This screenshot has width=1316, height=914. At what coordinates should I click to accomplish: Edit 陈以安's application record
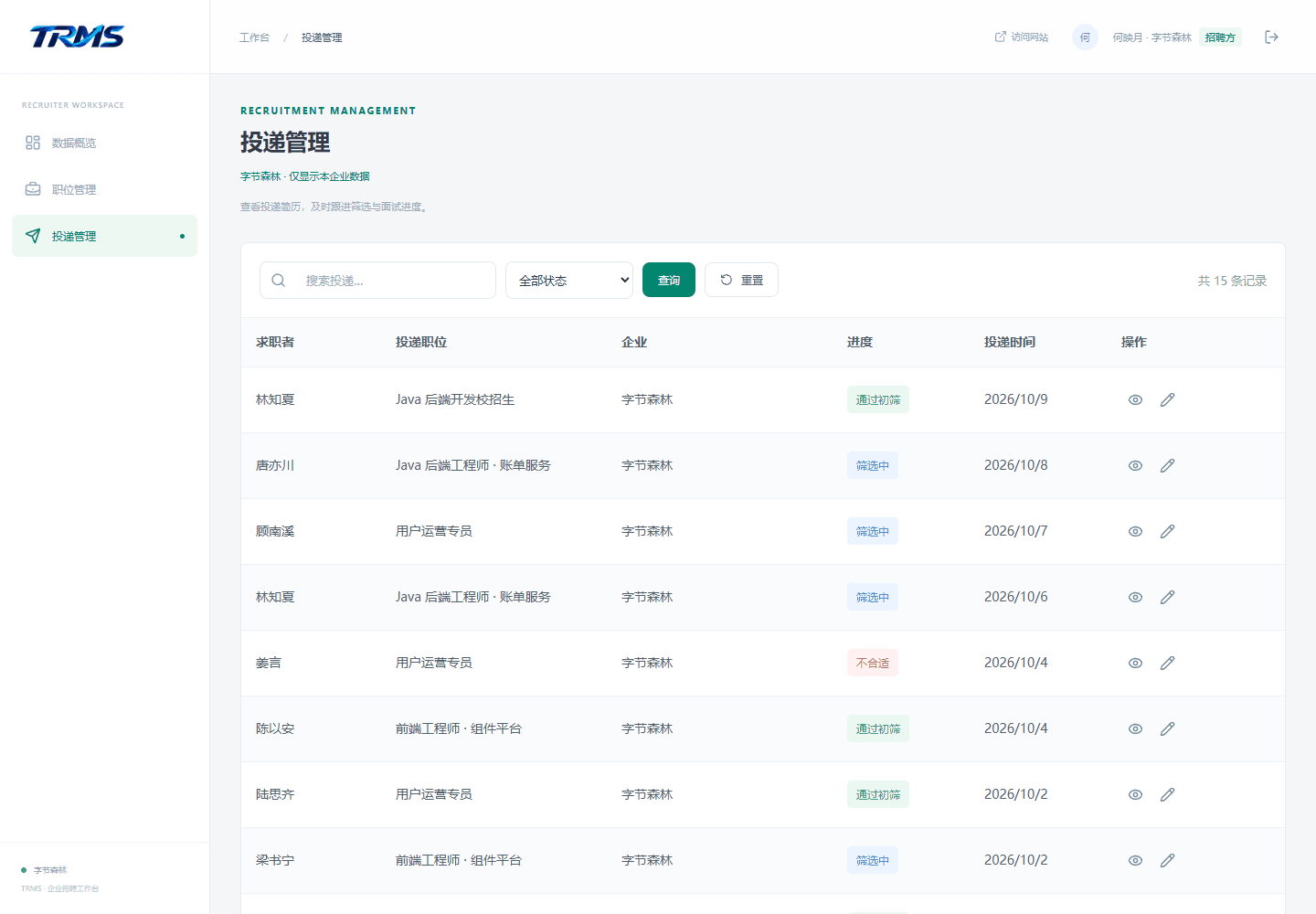tap(1167, 728)
